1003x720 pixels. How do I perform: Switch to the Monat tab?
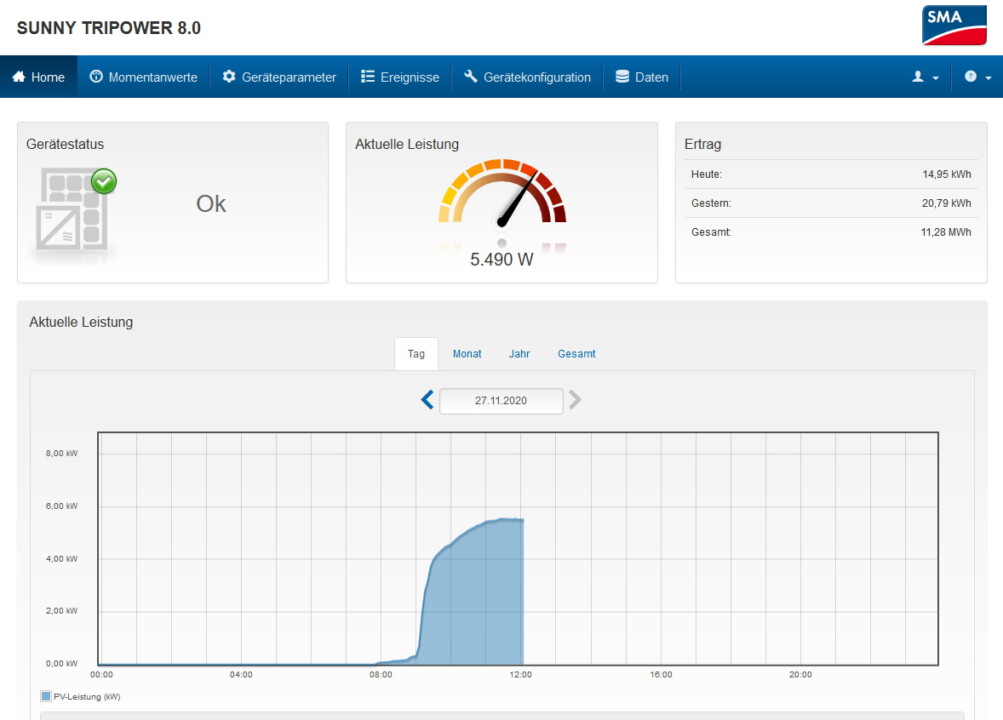pos(467,354)
